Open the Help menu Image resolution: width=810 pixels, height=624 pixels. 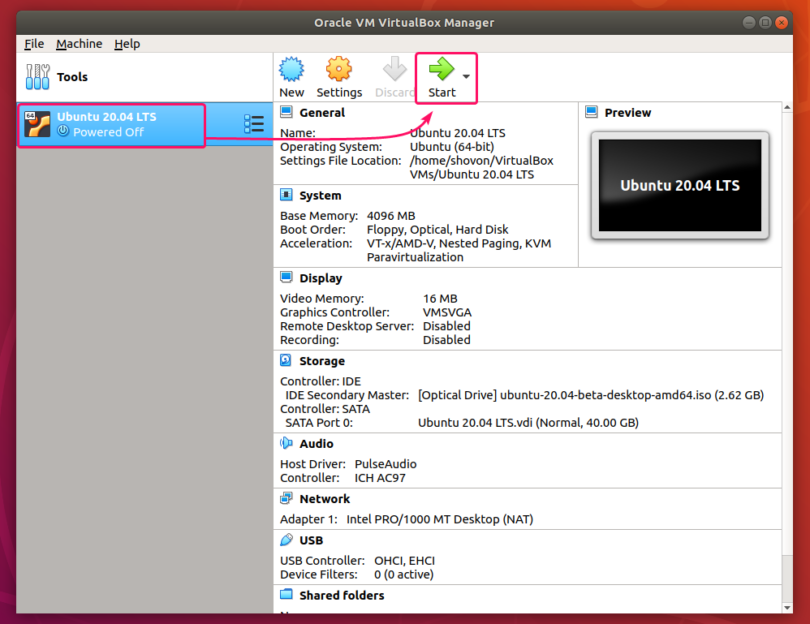click(127, 44)
